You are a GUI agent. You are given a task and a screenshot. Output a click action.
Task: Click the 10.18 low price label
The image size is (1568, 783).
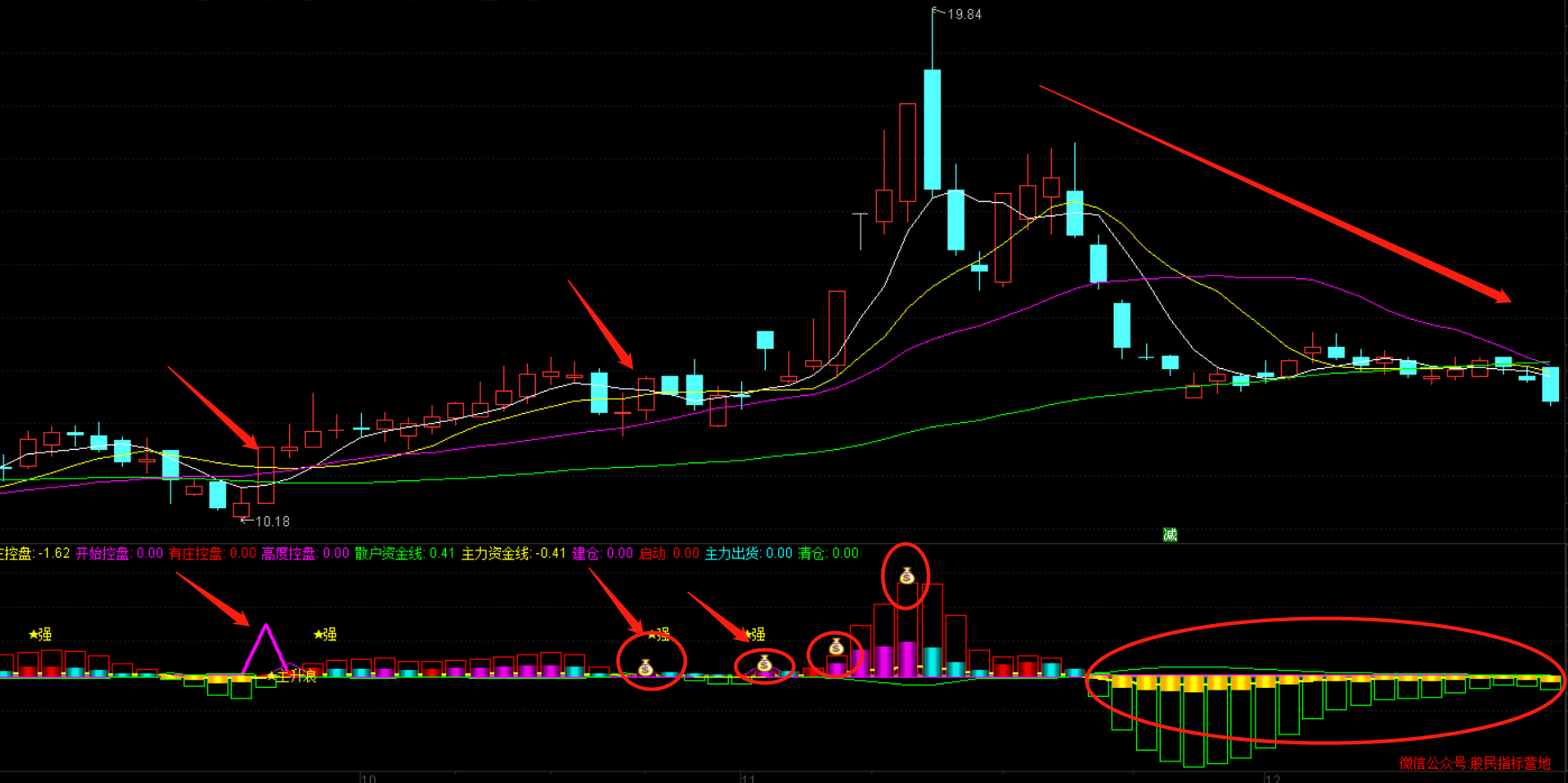click(272, 522)
